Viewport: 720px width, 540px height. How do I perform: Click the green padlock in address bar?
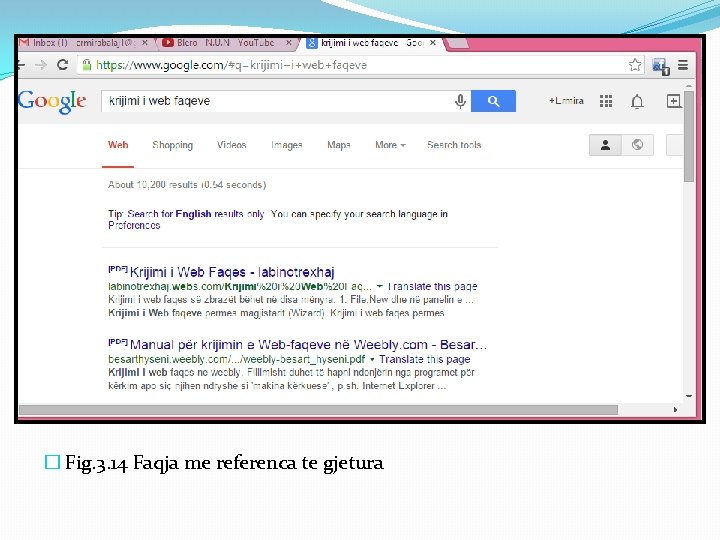point(86,65)
